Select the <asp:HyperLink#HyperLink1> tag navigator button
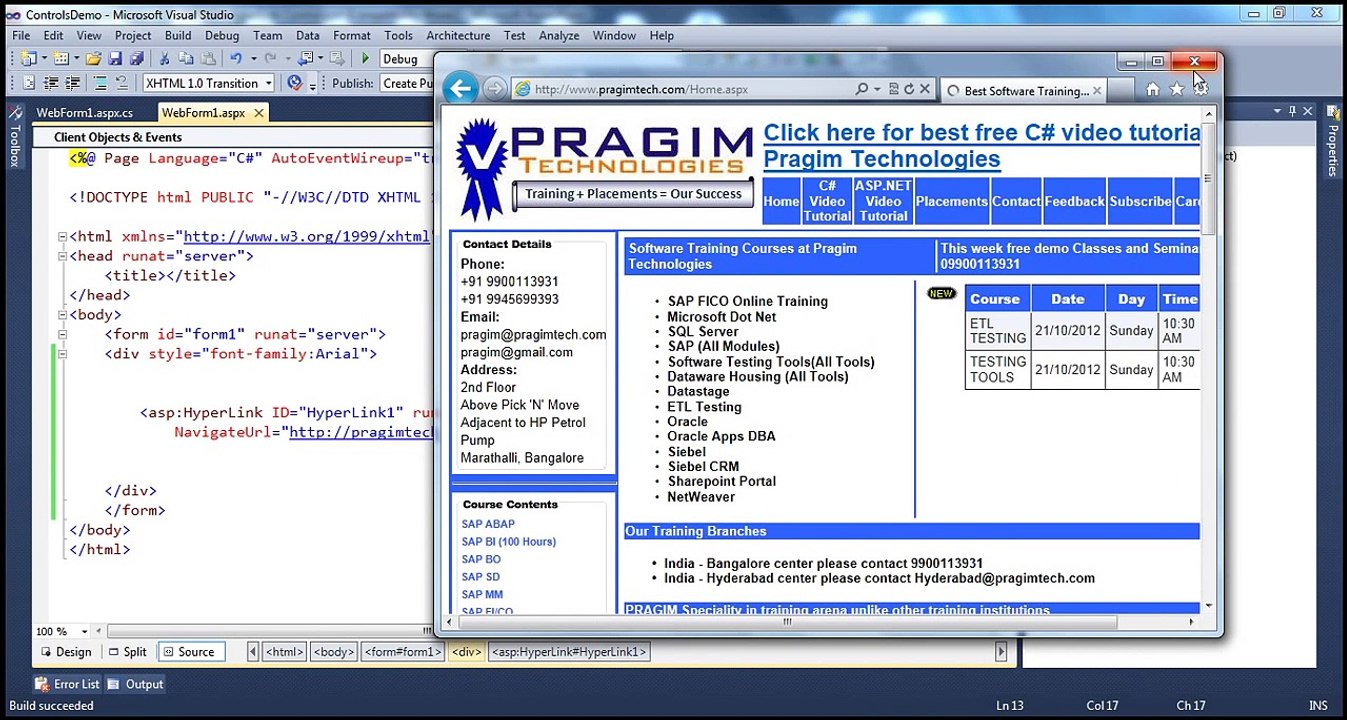This screenshot has height=720, width=1347. click(569, 652)
